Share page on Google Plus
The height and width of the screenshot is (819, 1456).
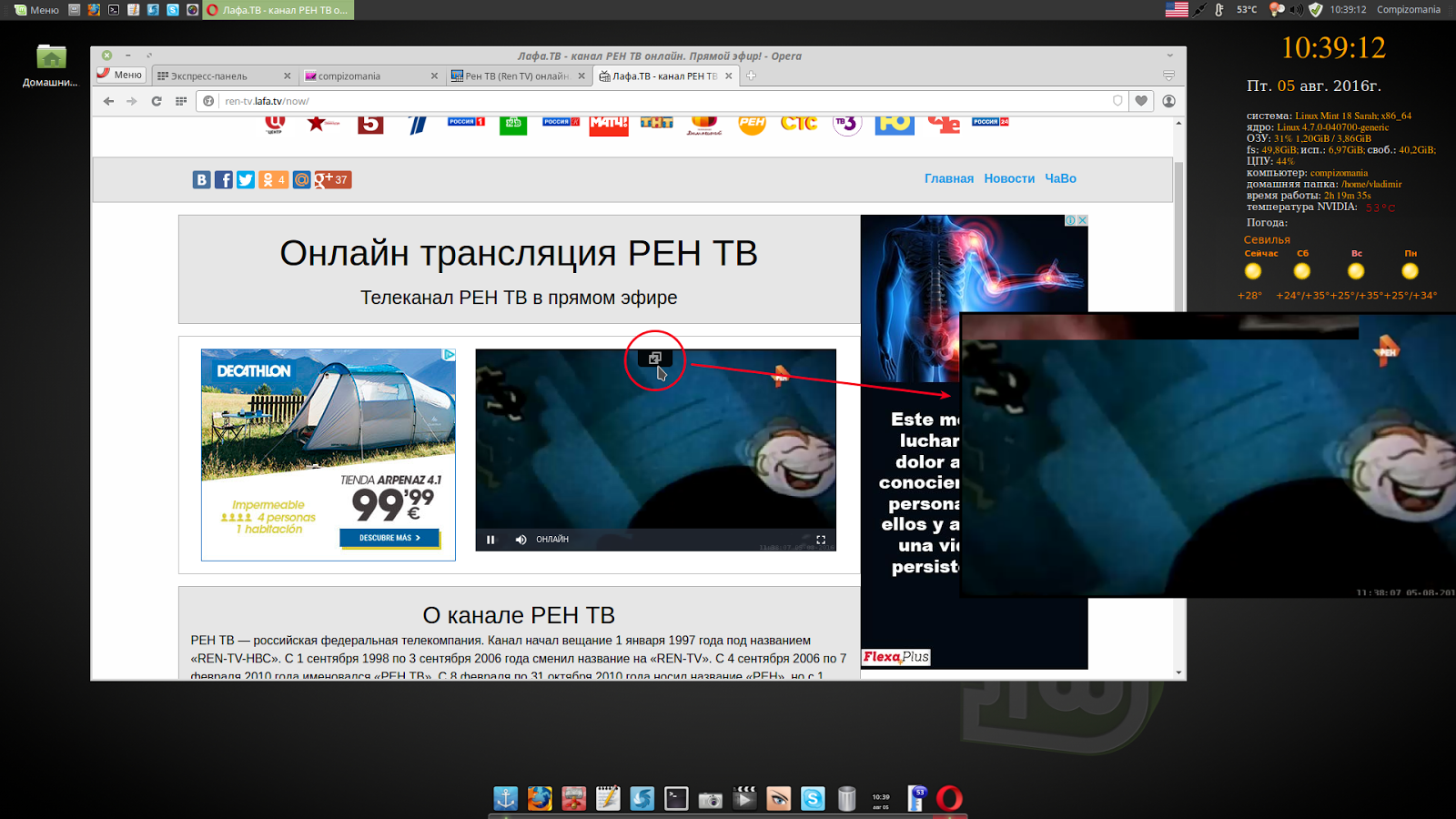pos(333,180)
